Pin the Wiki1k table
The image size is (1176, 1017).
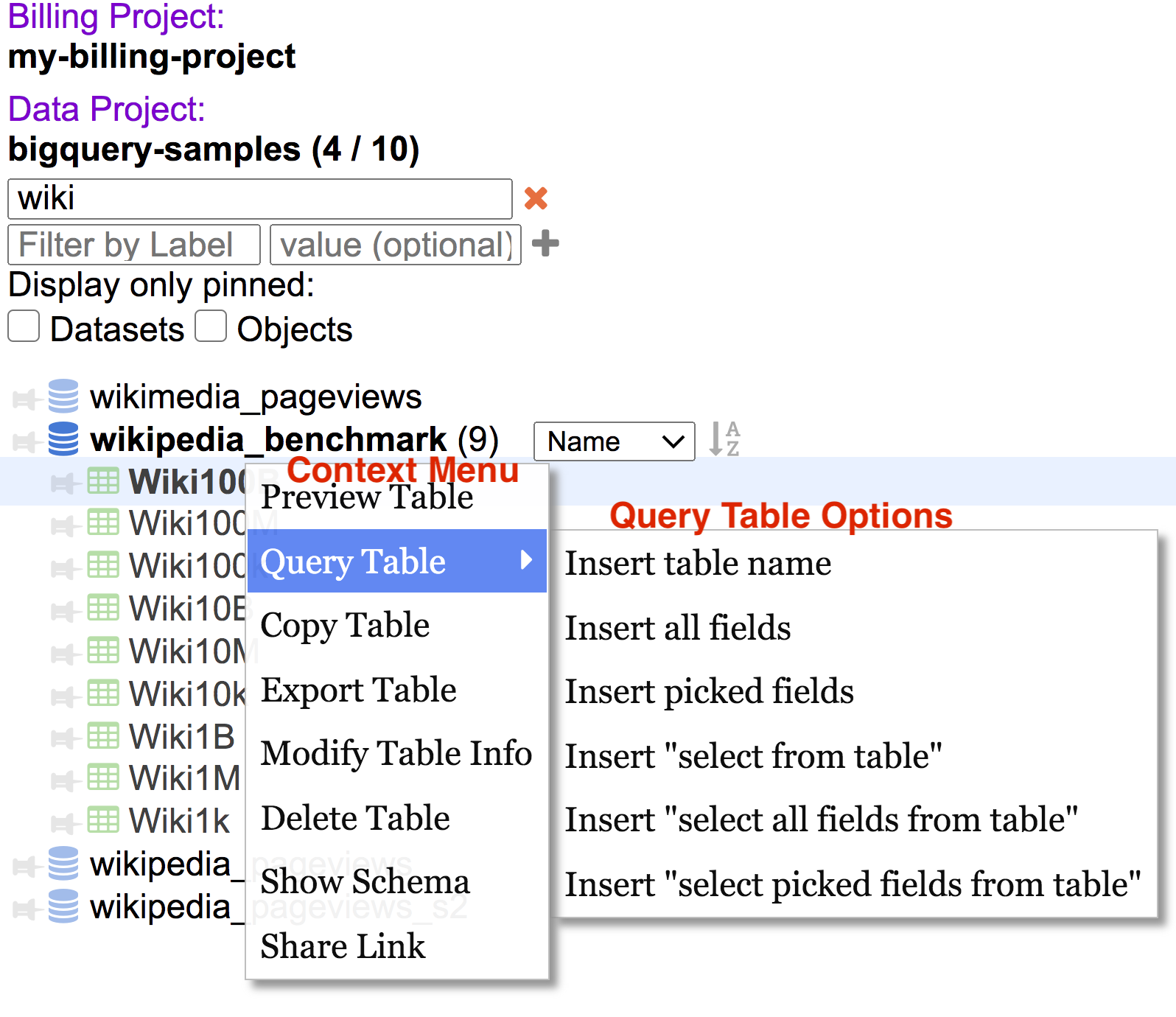(63, 822)
